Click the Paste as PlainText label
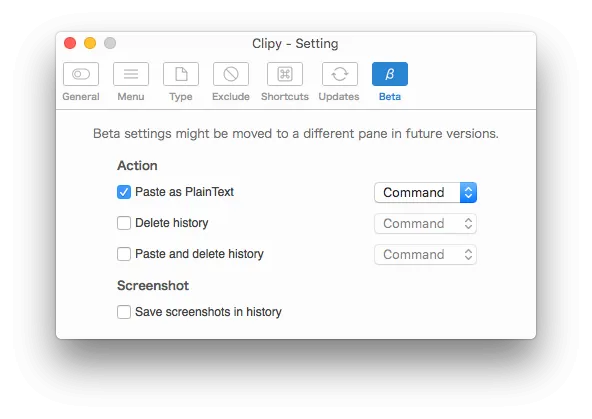This screenshot has width=592, height=419. 185,192
